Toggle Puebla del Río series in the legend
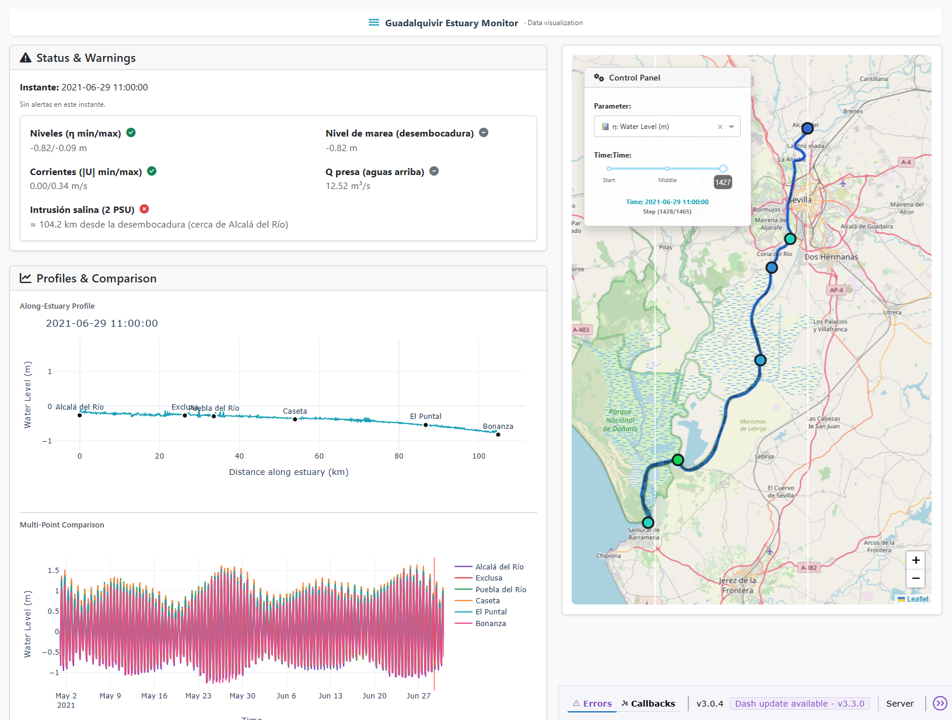Screen dimensions: 952x720 click(491, 589)
